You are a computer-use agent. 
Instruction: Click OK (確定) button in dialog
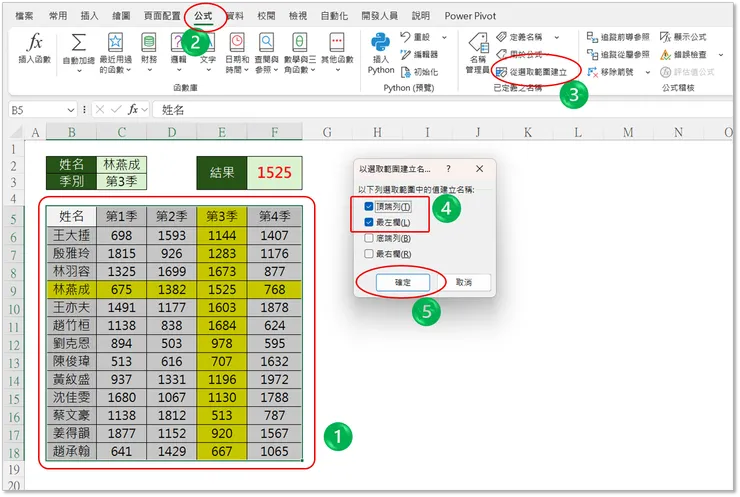point(403,282)
